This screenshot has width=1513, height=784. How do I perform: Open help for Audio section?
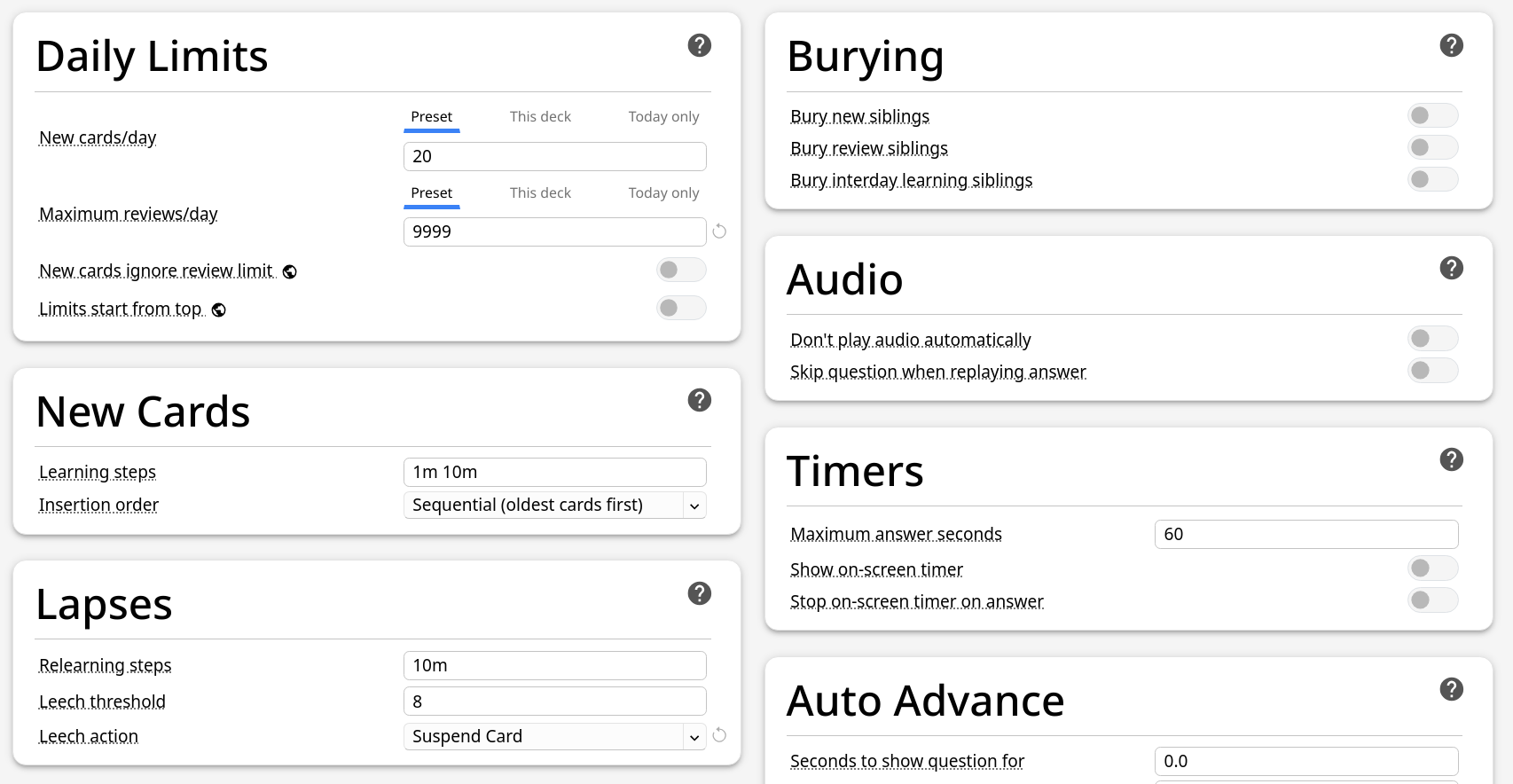pos(1452,268)
